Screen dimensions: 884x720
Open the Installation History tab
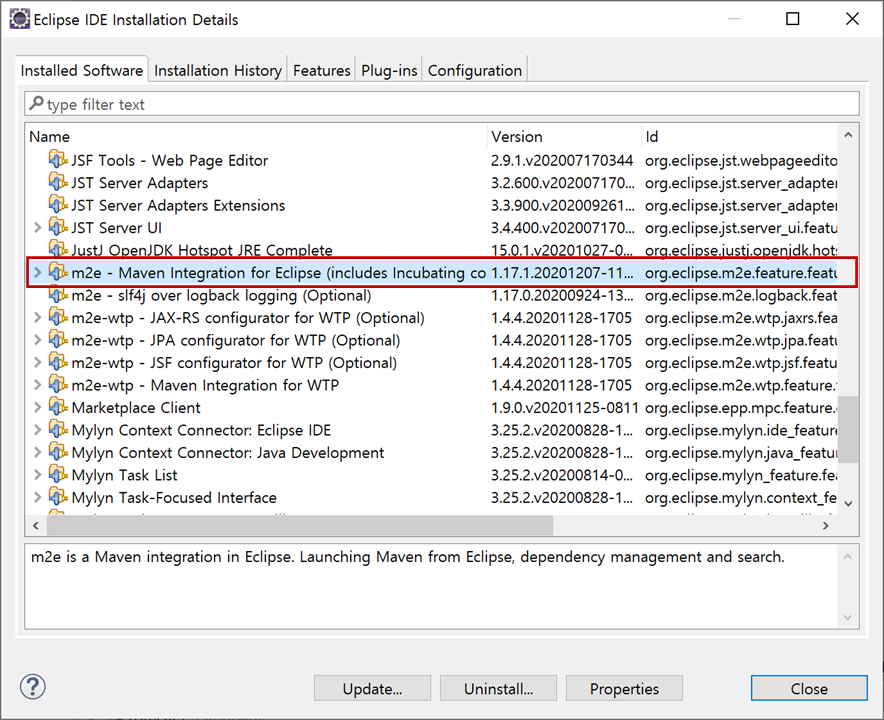click(x=218, y=70)
